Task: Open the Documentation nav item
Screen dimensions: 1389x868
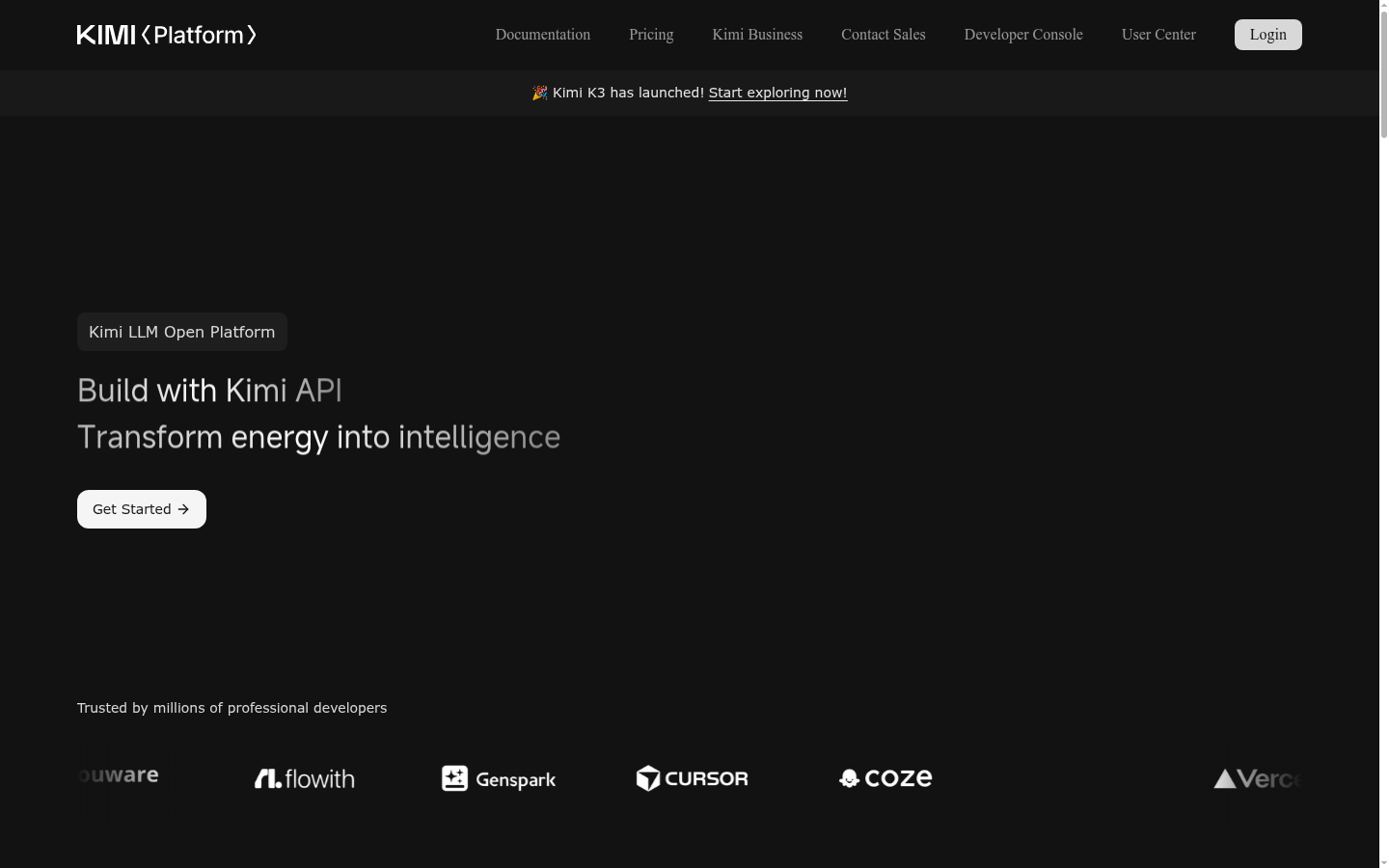Action: tap(543, 35)
